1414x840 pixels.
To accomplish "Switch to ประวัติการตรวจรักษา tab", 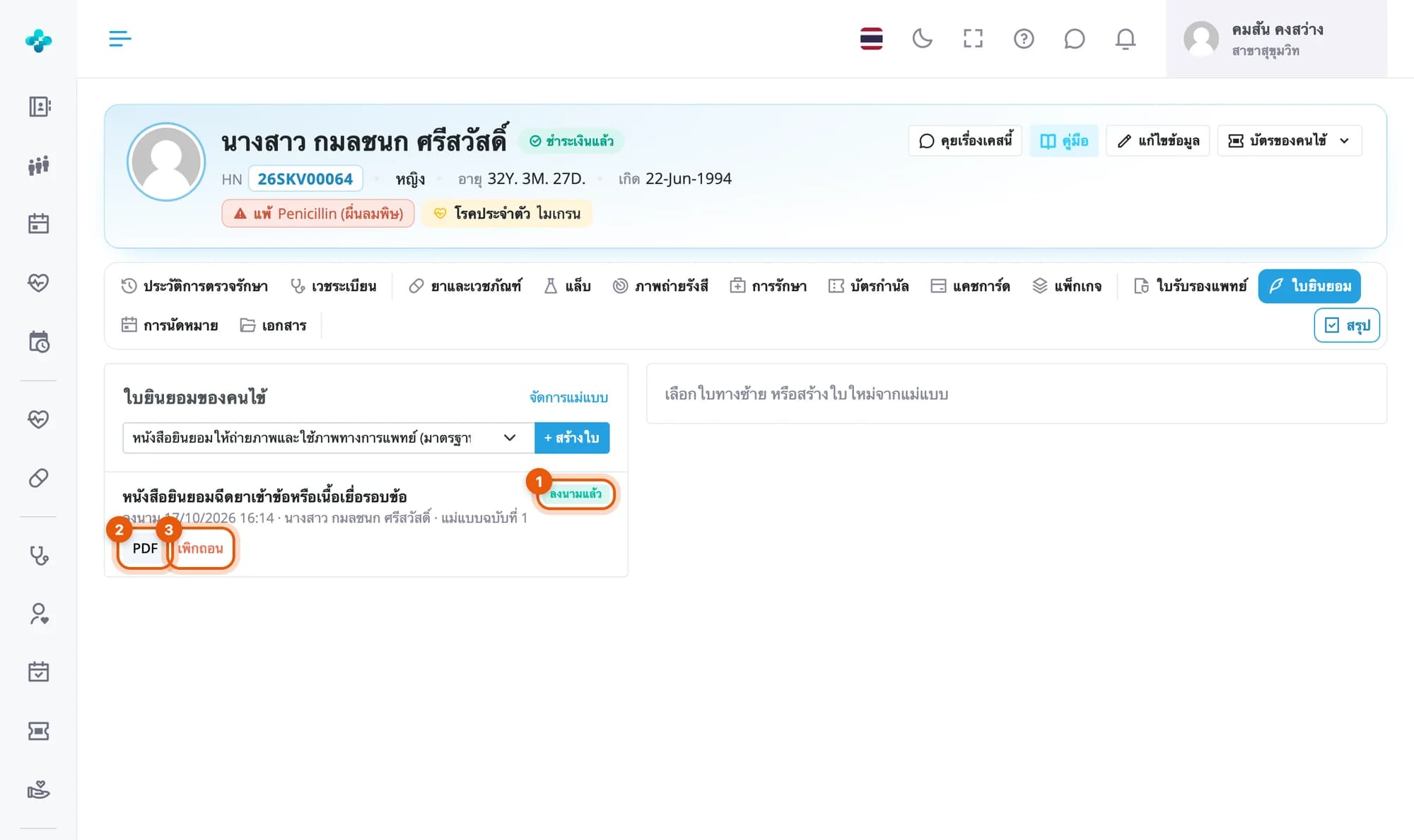I will click(194, 286).
